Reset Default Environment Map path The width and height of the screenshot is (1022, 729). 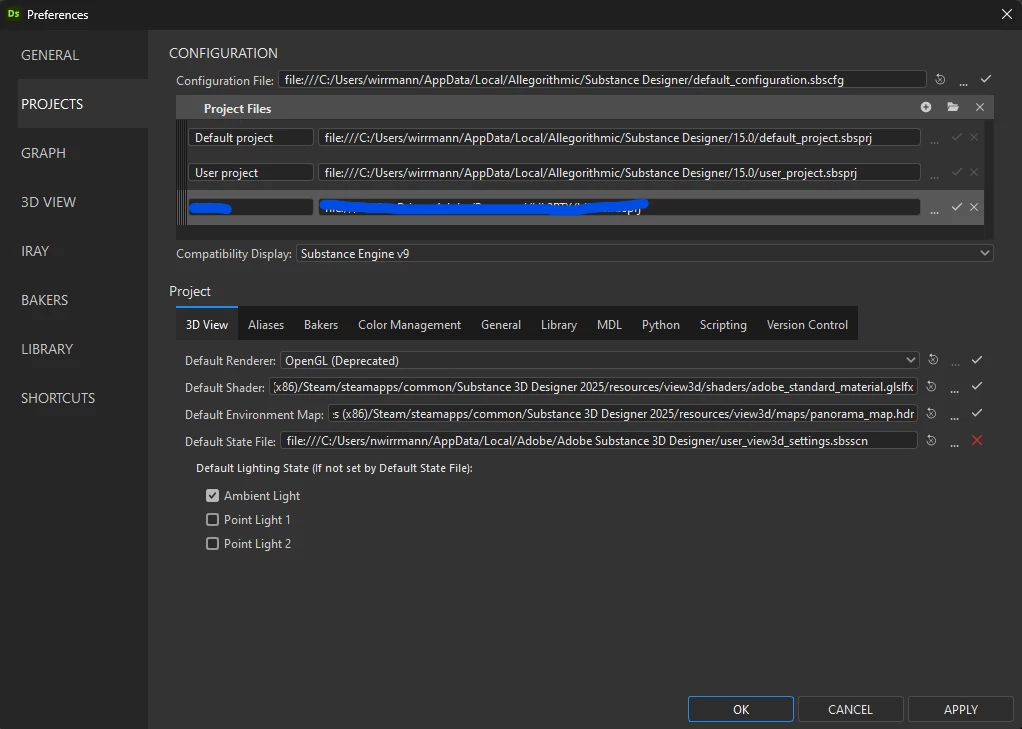pyautogui.click(x=931, y=413)
